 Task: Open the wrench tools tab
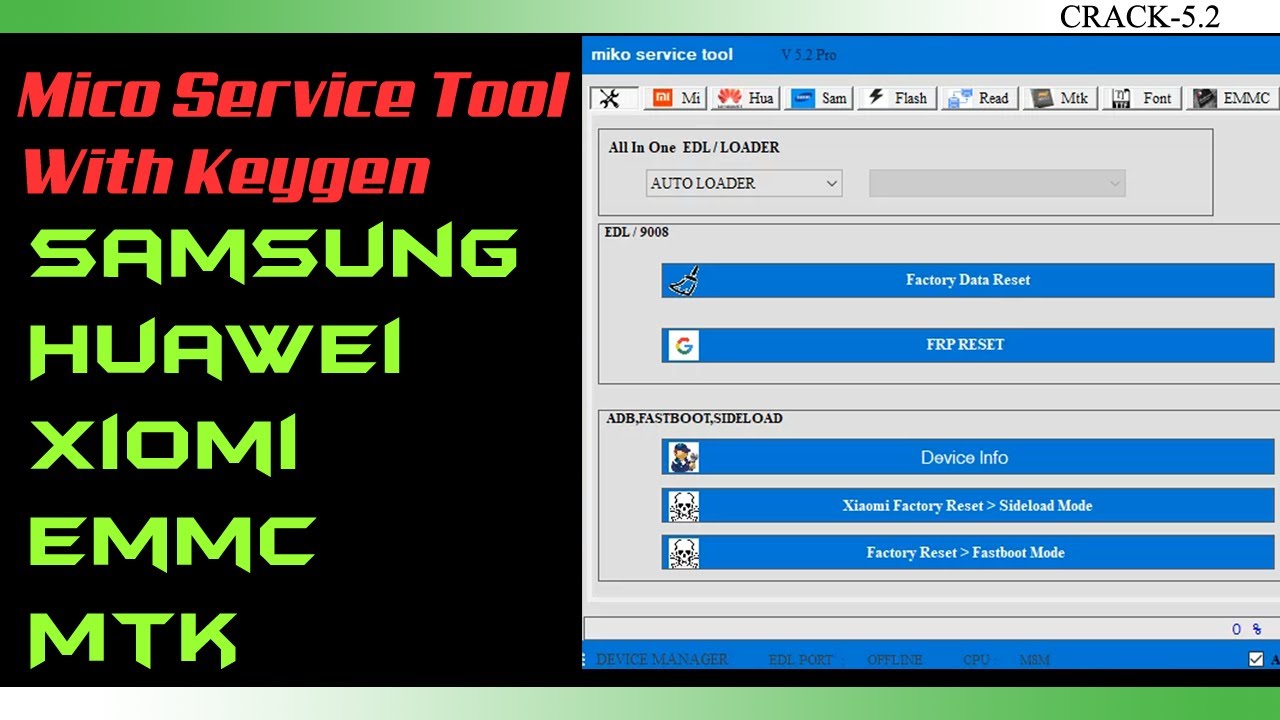tap(613, 98)
